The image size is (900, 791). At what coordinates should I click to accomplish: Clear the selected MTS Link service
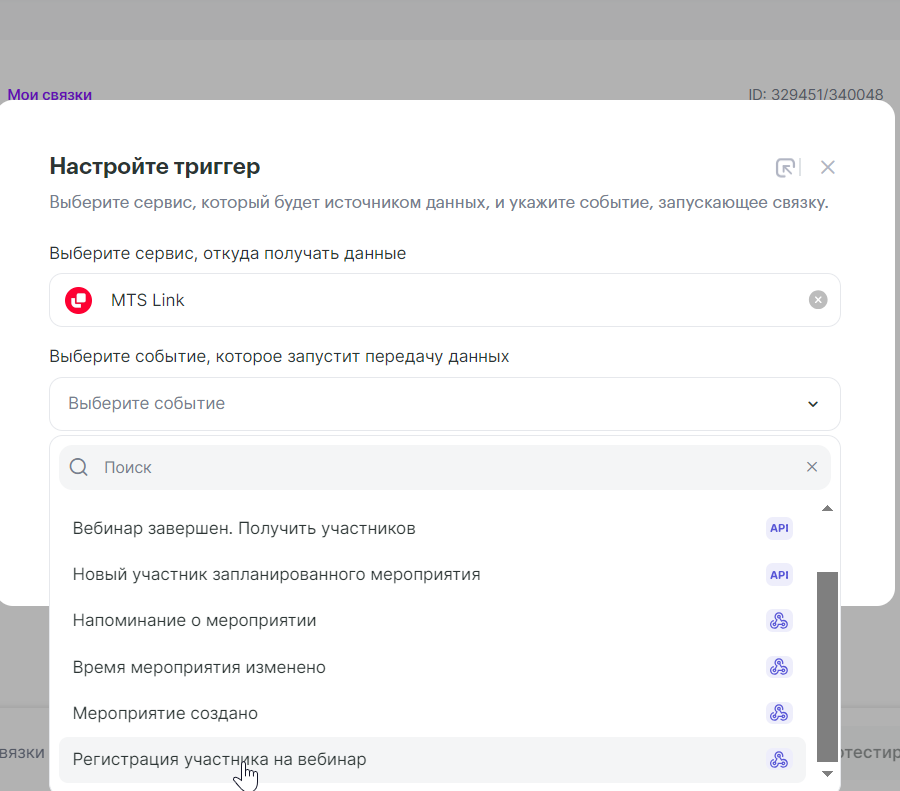818,300
